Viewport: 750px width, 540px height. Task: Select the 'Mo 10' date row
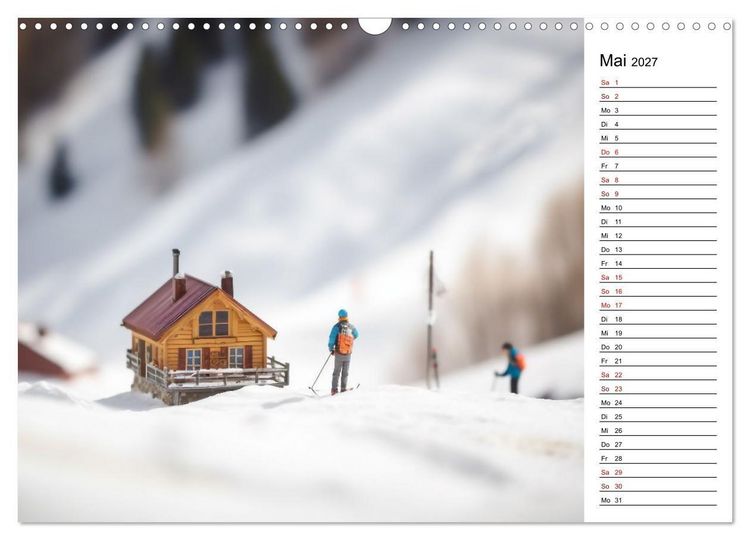point(658,208)
